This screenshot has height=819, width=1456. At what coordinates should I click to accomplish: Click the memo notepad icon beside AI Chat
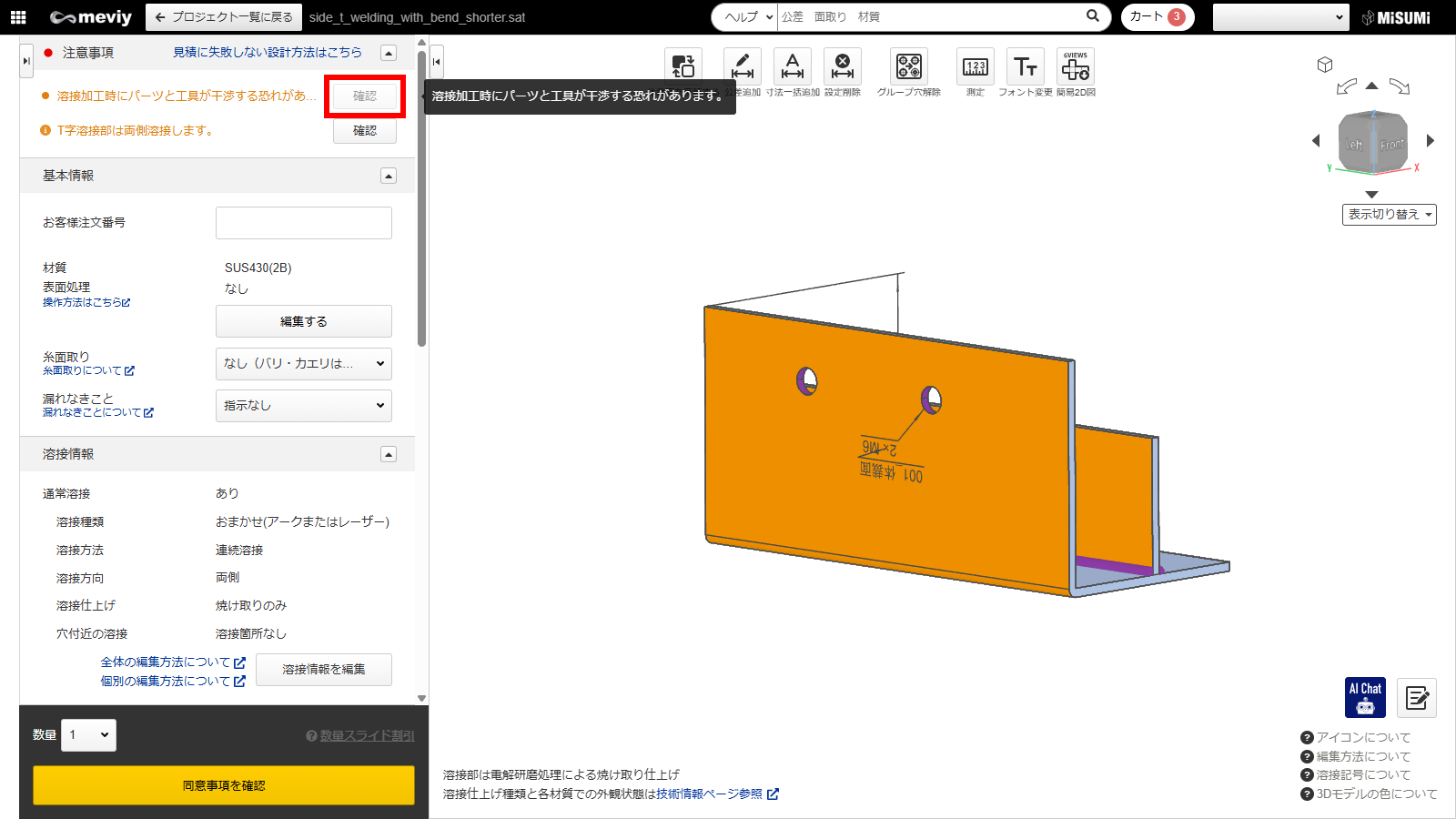1417,698
